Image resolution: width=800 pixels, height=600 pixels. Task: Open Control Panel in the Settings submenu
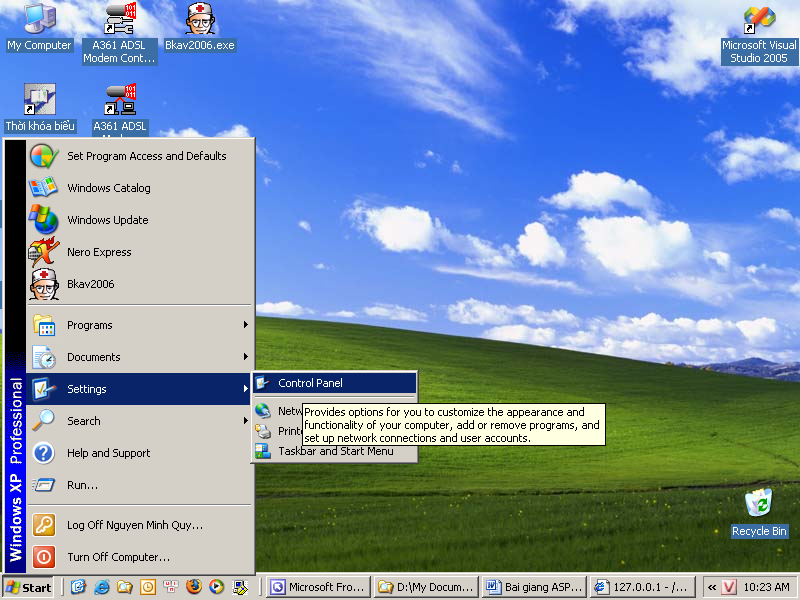pos(335,383)
